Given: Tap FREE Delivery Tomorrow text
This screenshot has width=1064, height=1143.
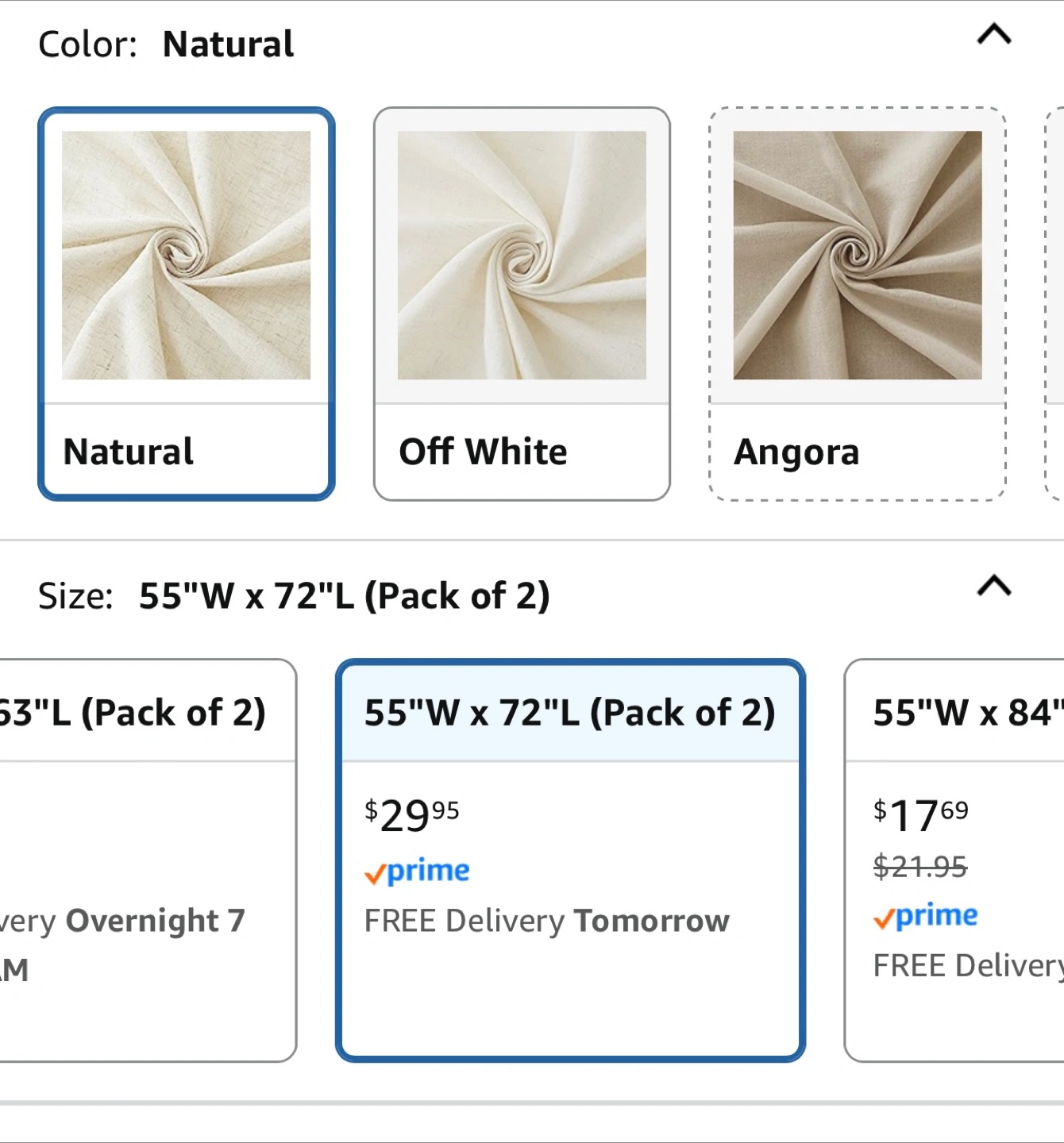Looking at the screenshot, I should point(546,921).
